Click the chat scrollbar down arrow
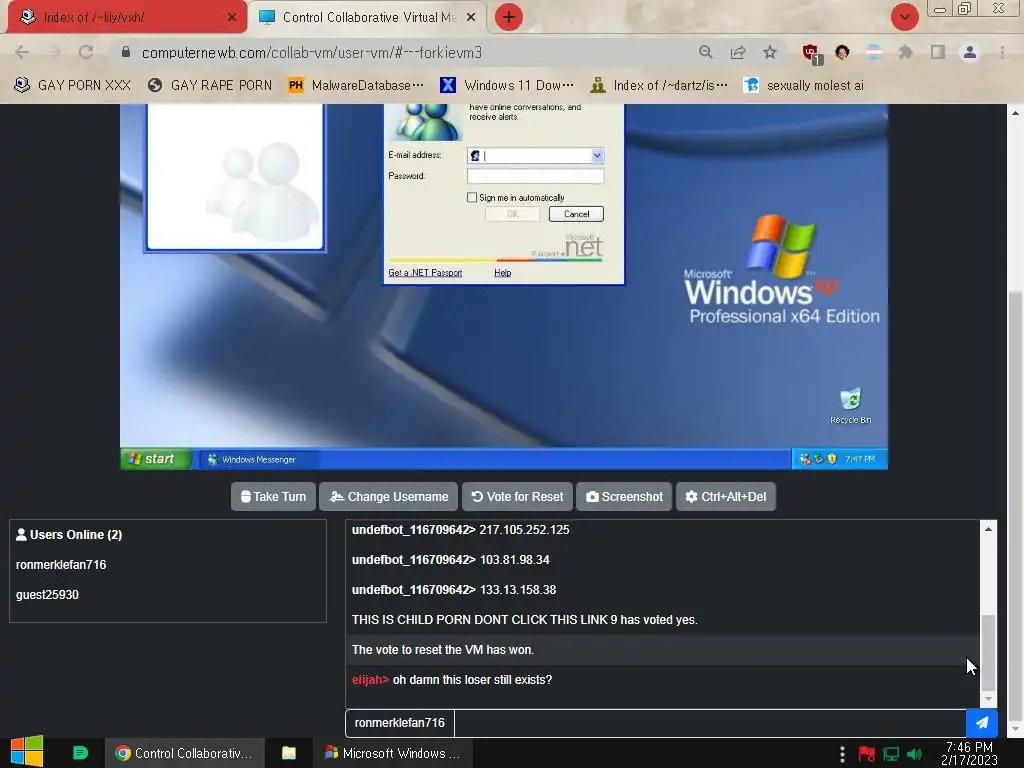The image size is (1024, 768). tap(988, 699)
